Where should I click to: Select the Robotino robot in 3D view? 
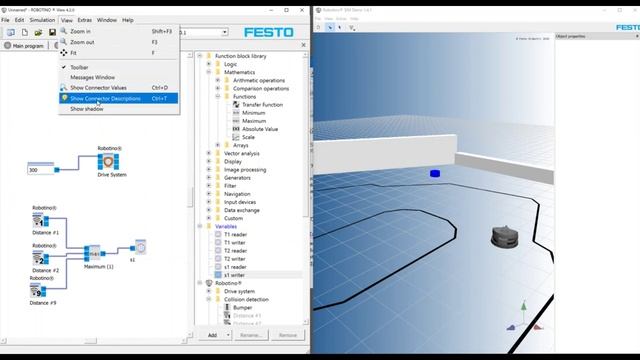point(504,237)
